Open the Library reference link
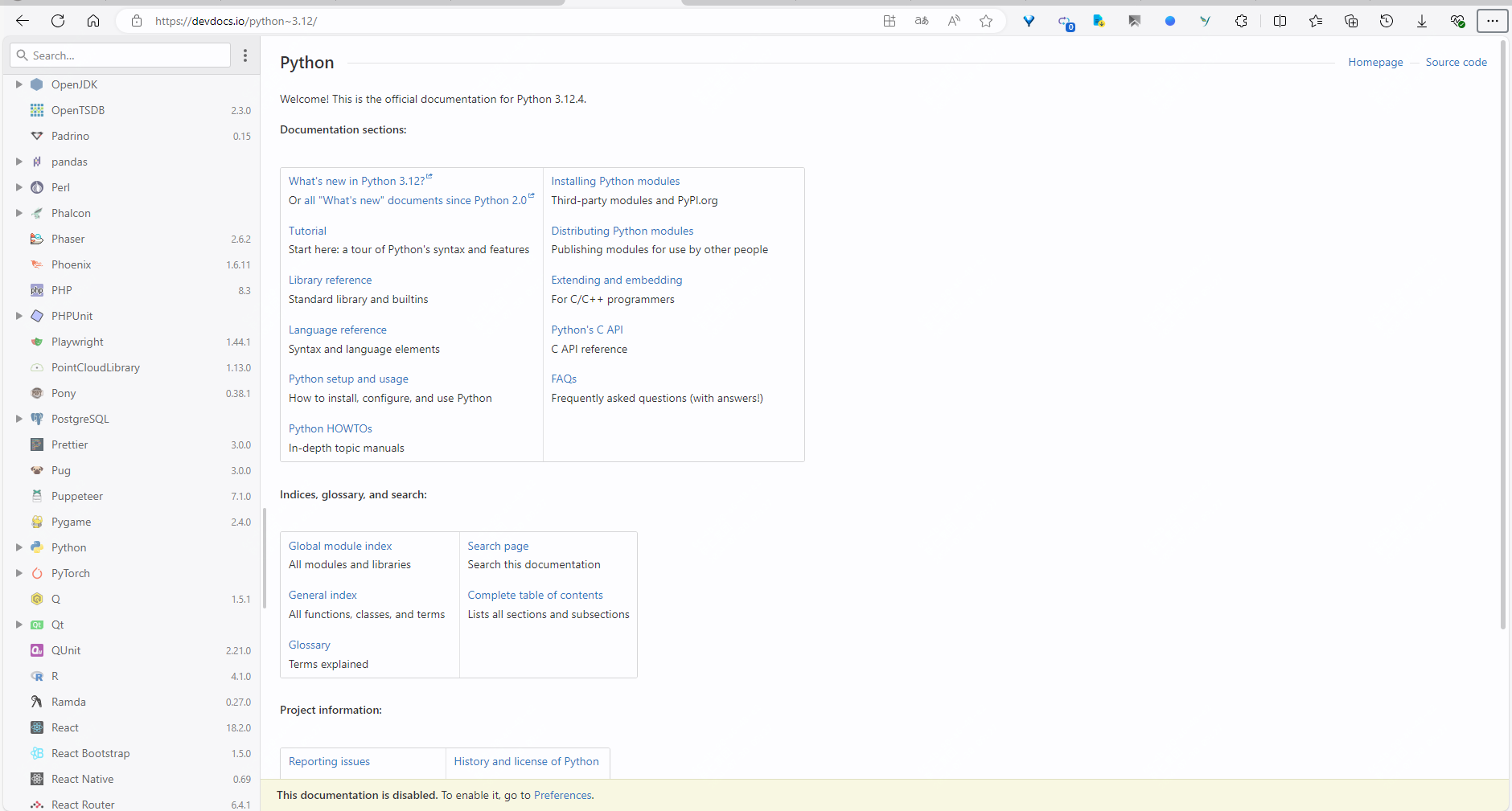1512x811 pixels. (x=330, y=280)
